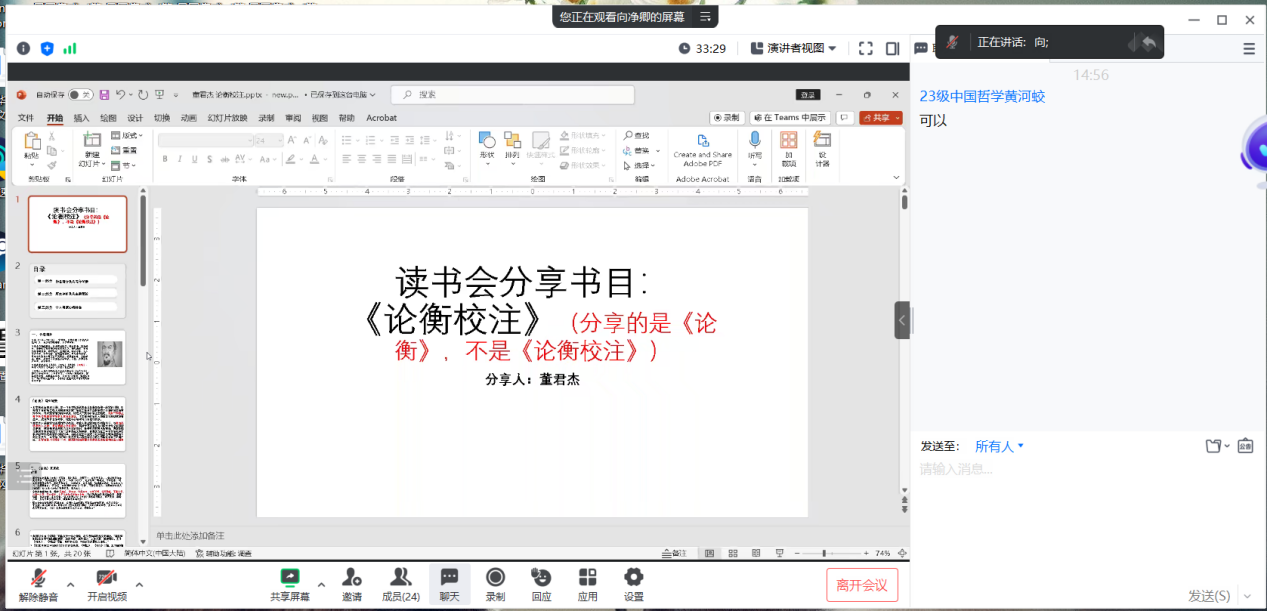Unmute microphone via 解除静音
1267x611 pixels.
point(39,578)
